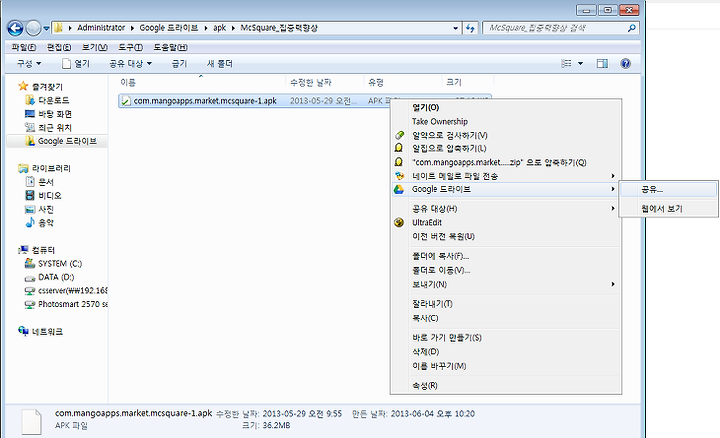Choose UltraEdit from the context menu
The width and height of the screenshot is (720, 438).
pyautogui.click(x=506, y=223)
